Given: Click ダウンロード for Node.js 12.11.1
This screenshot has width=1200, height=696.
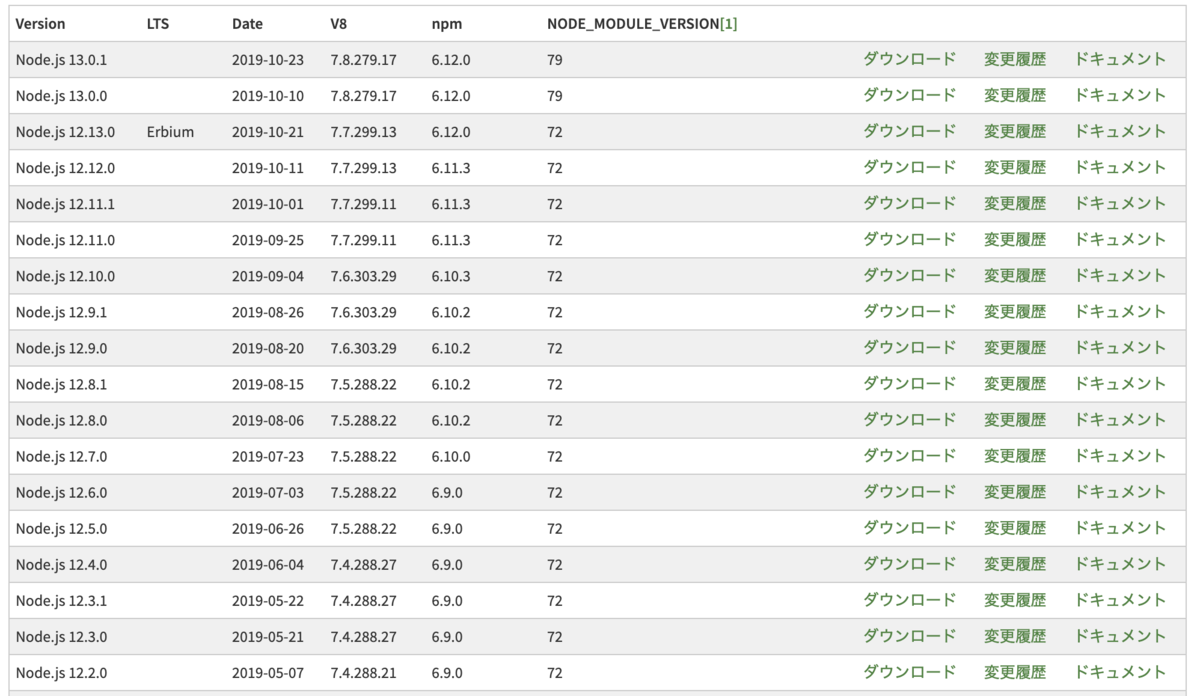Looking at the screenshot, I should pyautogui.click(x=910, y=203).
